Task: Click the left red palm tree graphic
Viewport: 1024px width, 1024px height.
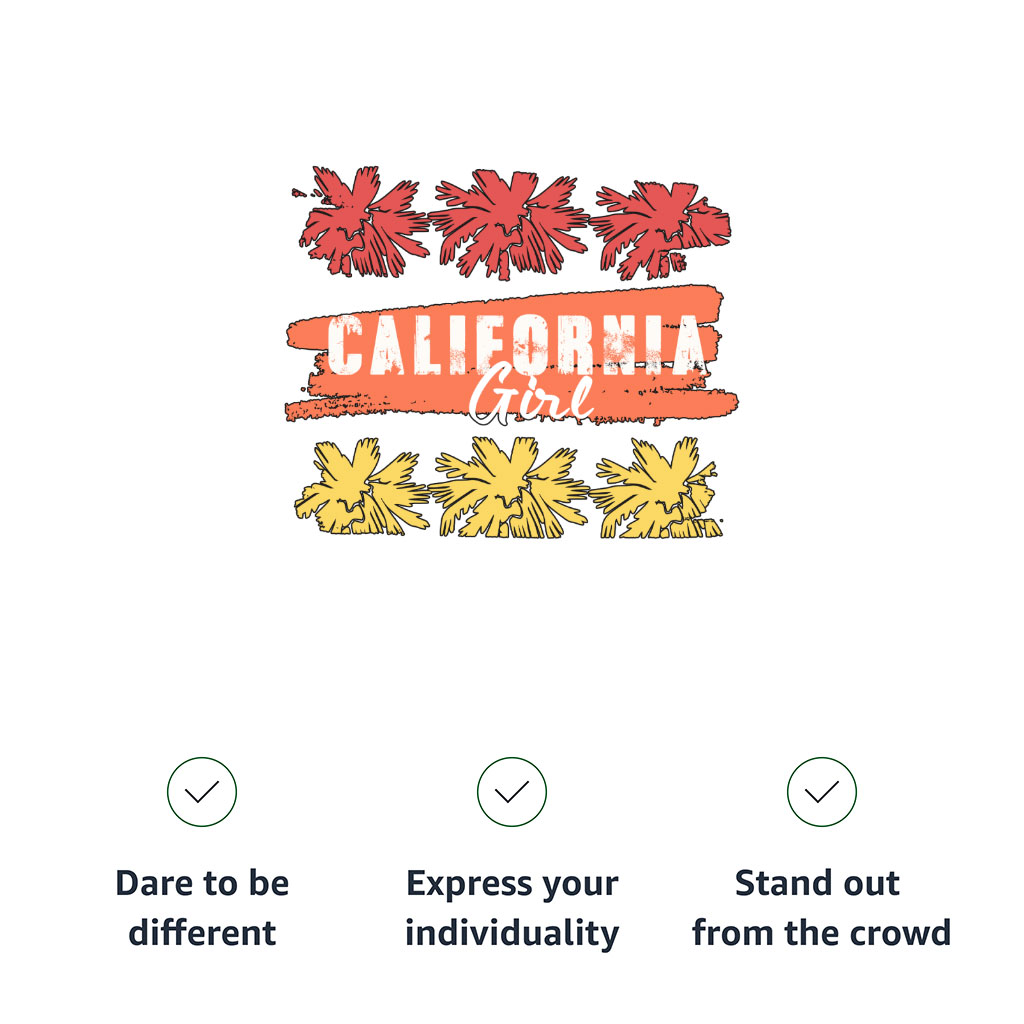Action: click(x=361, y=222)
